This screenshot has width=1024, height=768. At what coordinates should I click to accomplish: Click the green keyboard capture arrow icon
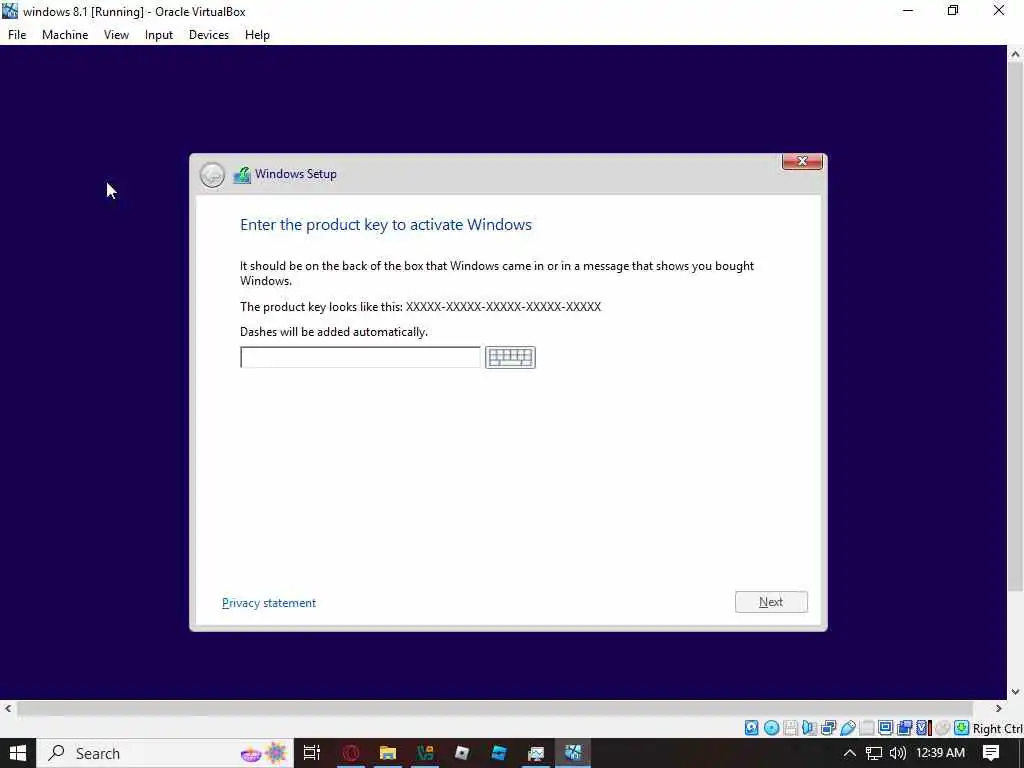click(961, 728)
